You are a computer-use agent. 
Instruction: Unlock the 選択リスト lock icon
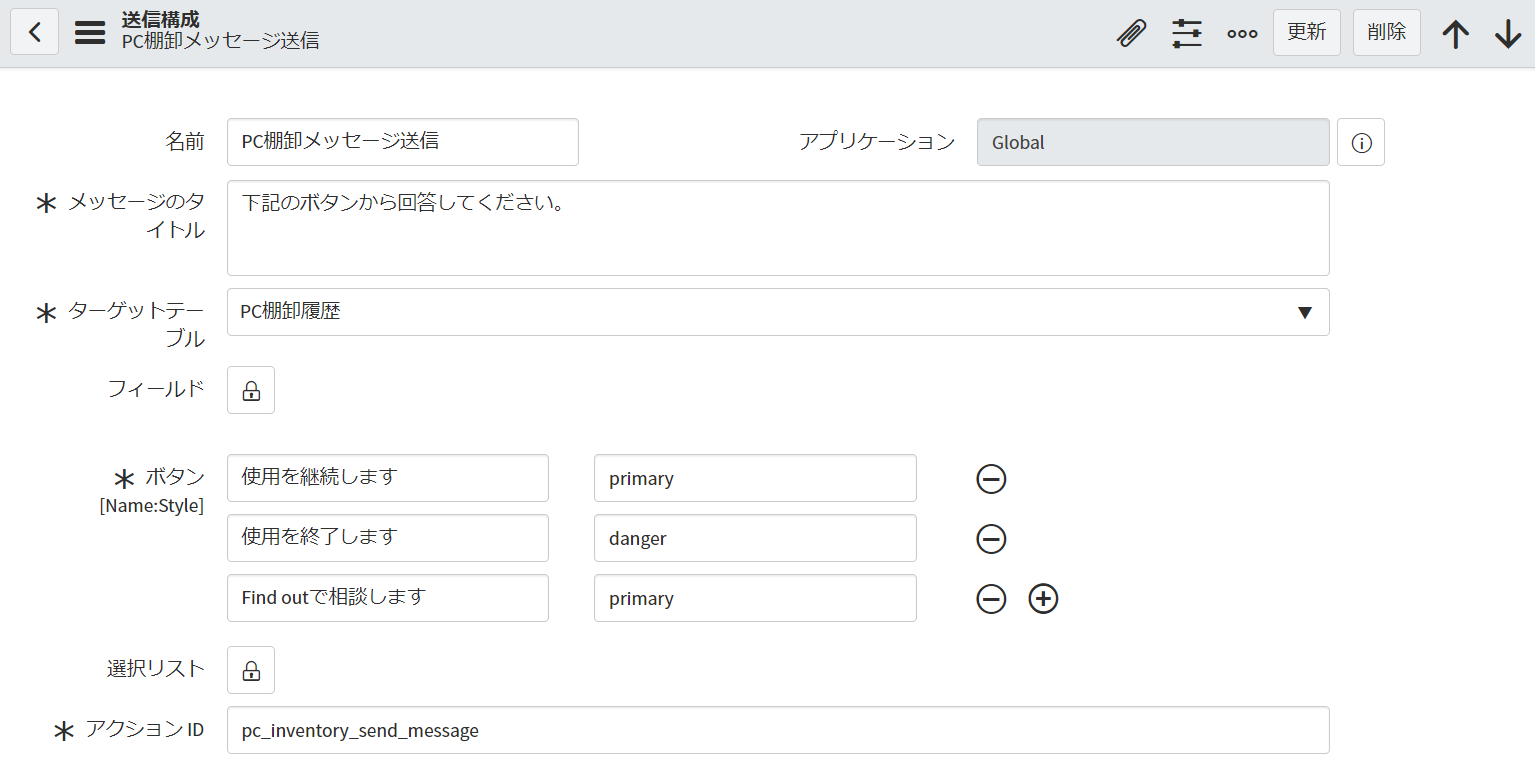[251, 670]
